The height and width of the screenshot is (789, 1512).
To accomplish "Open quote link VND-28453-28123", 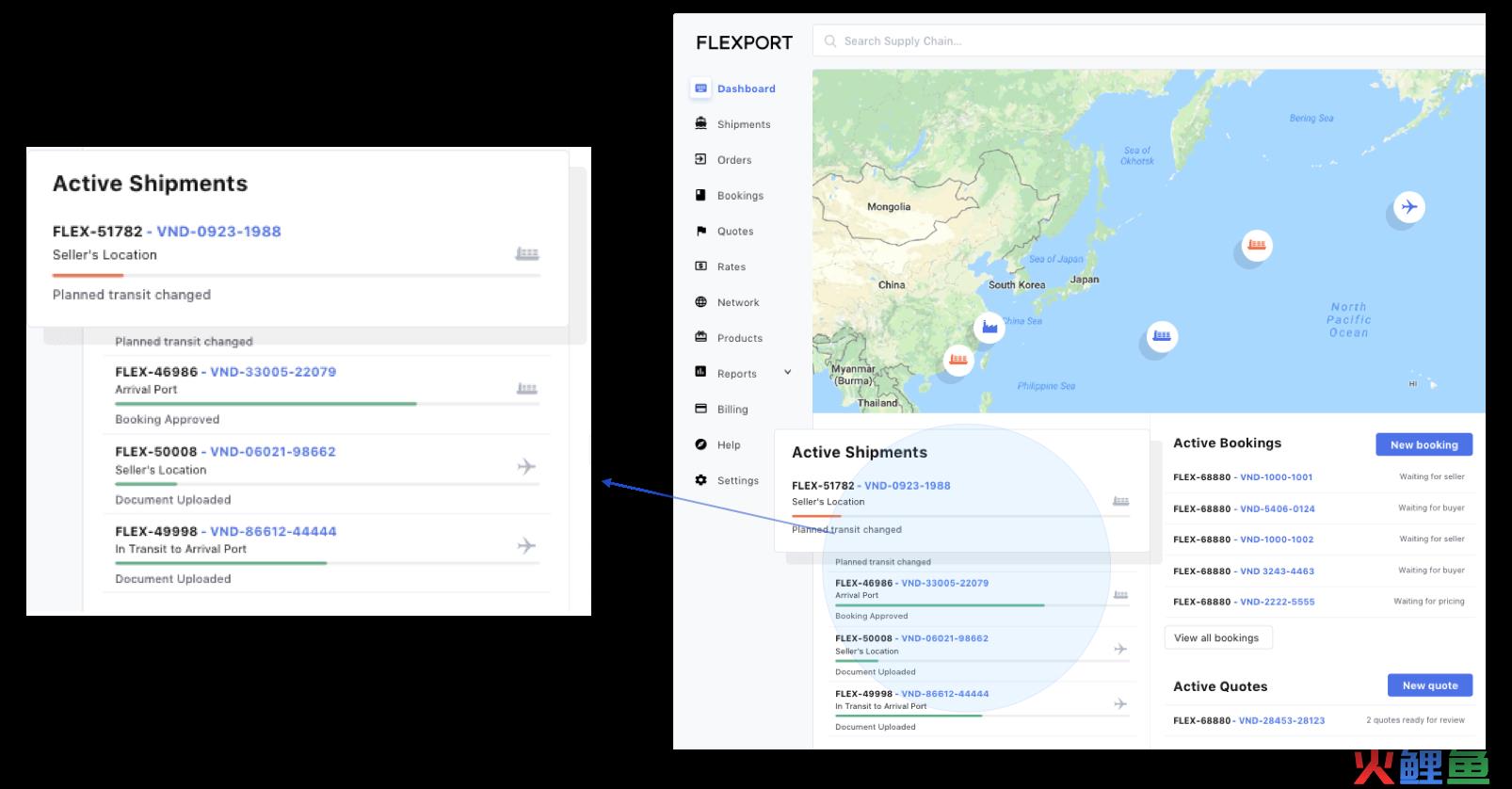I will [x=1281, y=720].
